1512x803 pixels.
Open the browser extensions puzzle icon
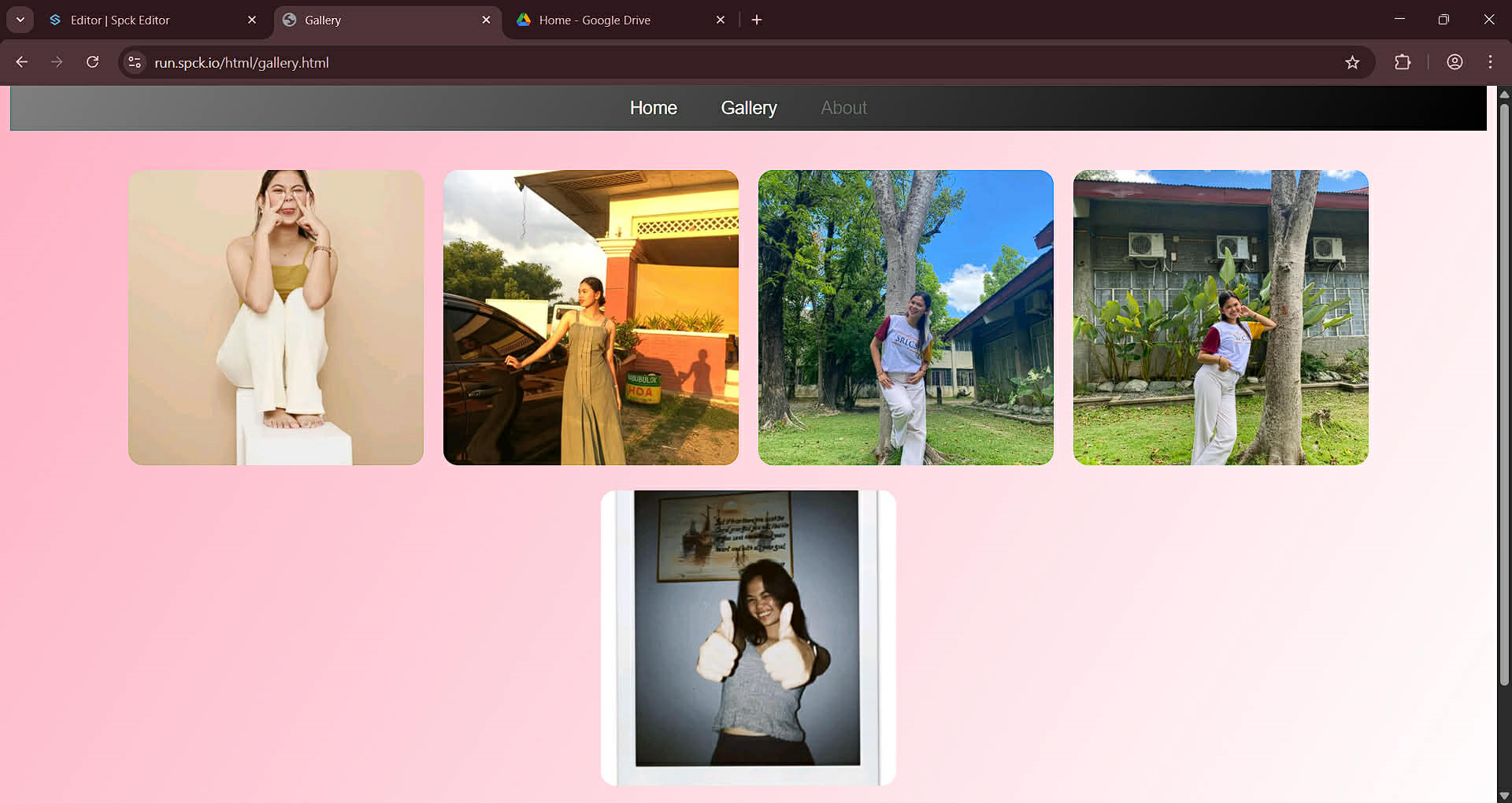point(1403,62)
